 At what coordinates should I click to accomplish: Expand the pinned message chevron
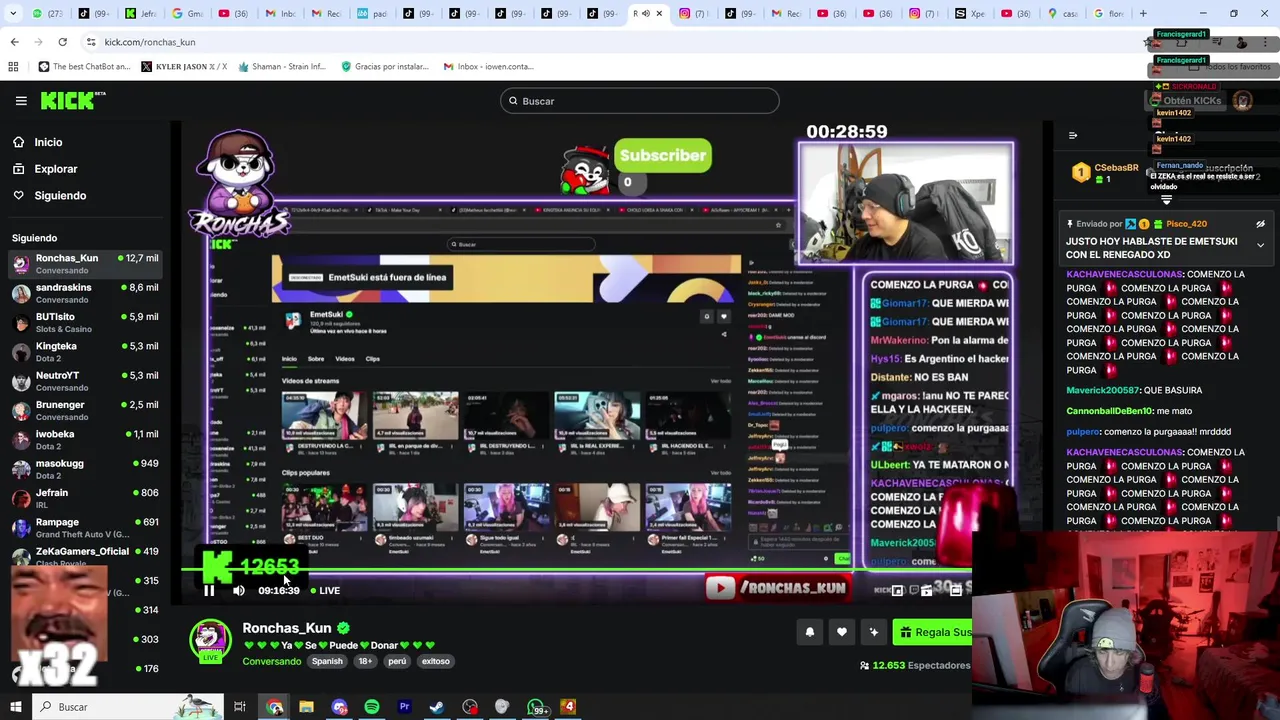(1260, 245)
